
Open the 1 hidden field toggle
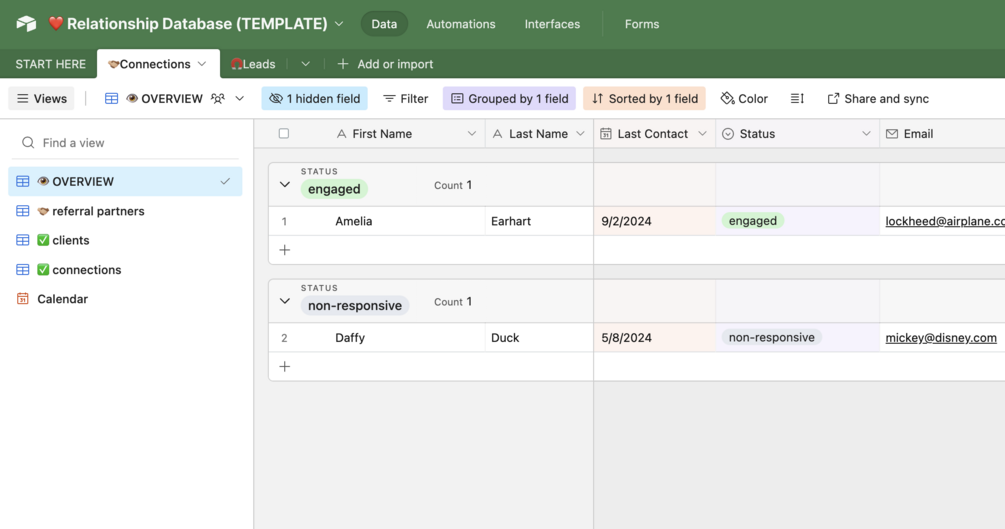[314, 99]
